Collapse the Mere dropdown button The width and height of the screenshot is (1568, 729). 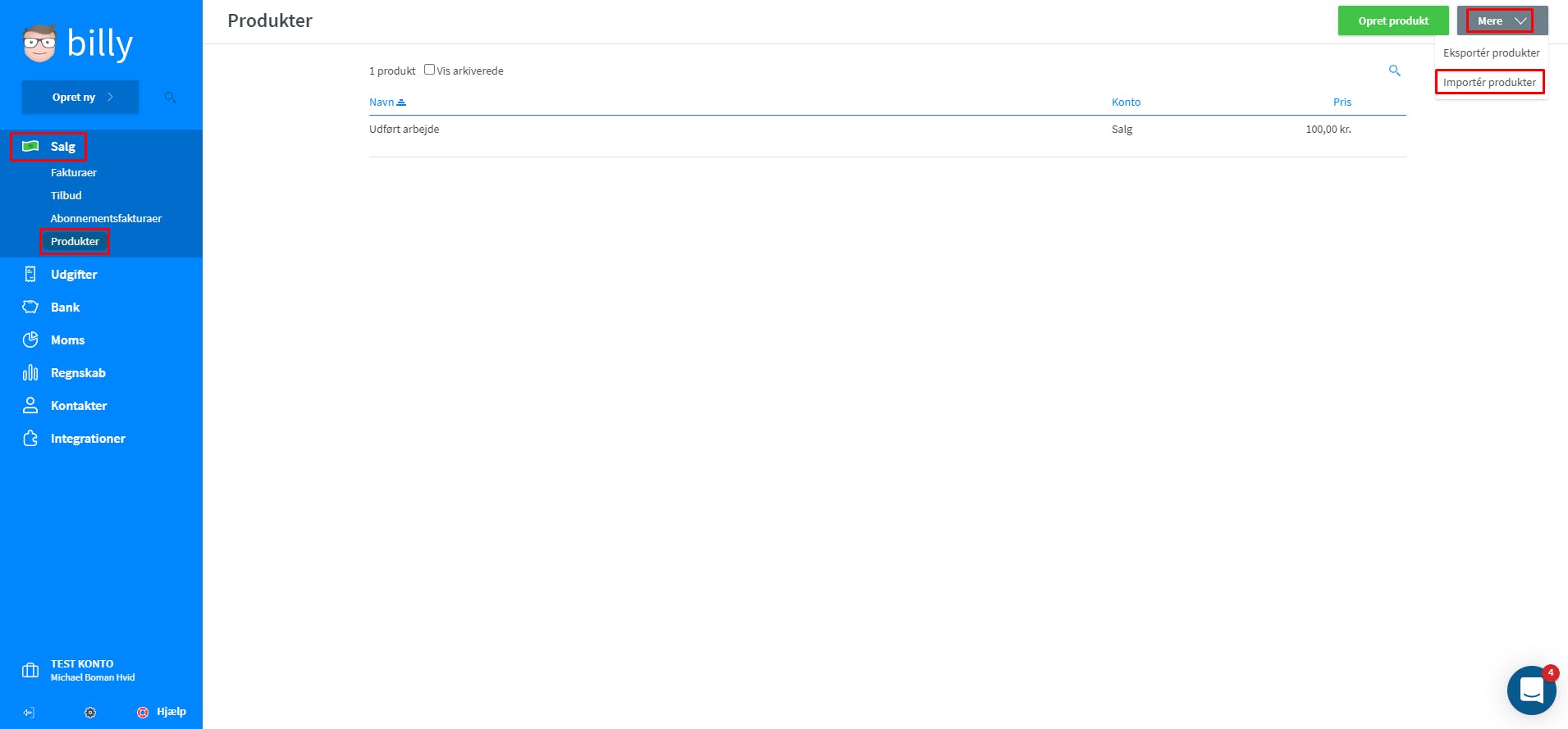tap(1502, 21)
